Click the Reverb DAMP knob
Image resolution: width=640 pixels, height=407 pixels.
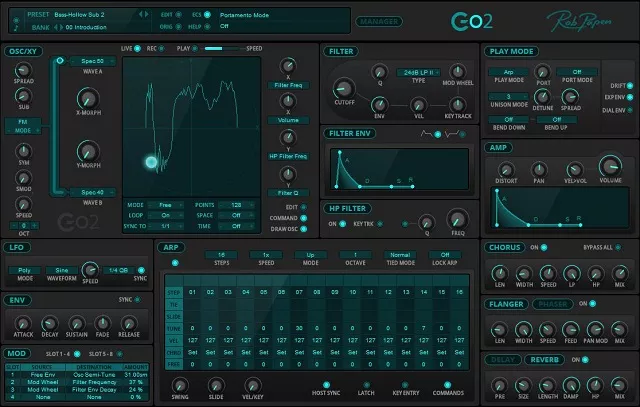pos(571,385)
